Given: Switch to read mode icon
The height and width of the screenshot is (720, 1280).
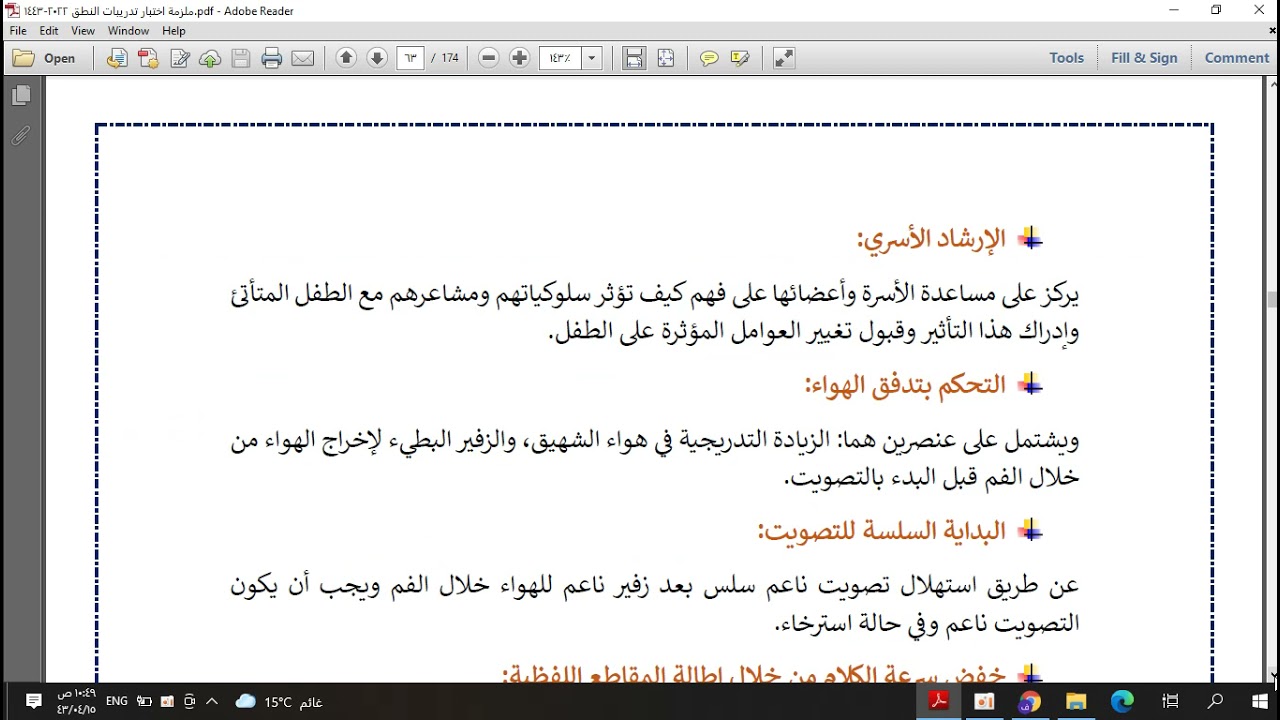Looking at the screenshot, I should click(784, 58).
